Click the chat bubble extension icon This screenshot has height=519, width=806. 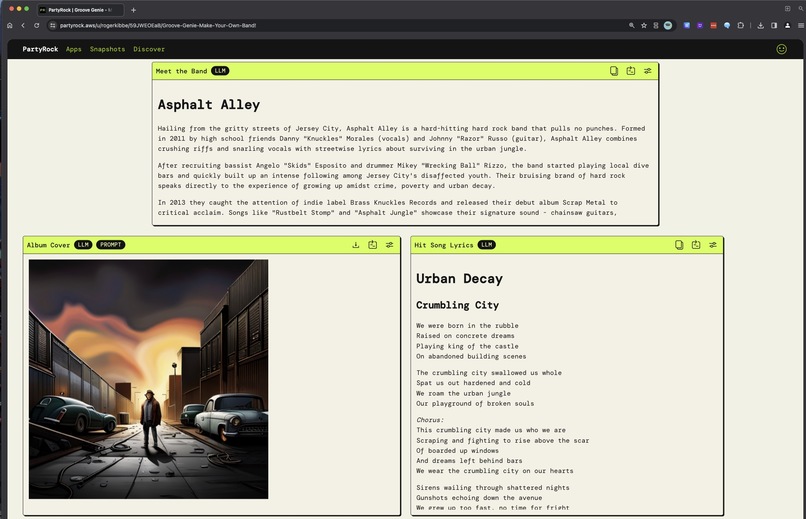pyautogui.click(x=727, y=25)
